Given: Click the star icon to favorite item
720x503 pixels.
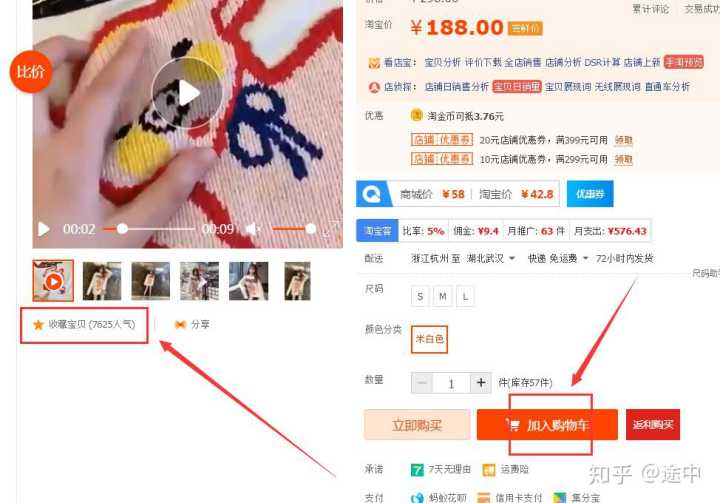Looking at the screenshot, I should pyautogui.click(x=38, y=325).
